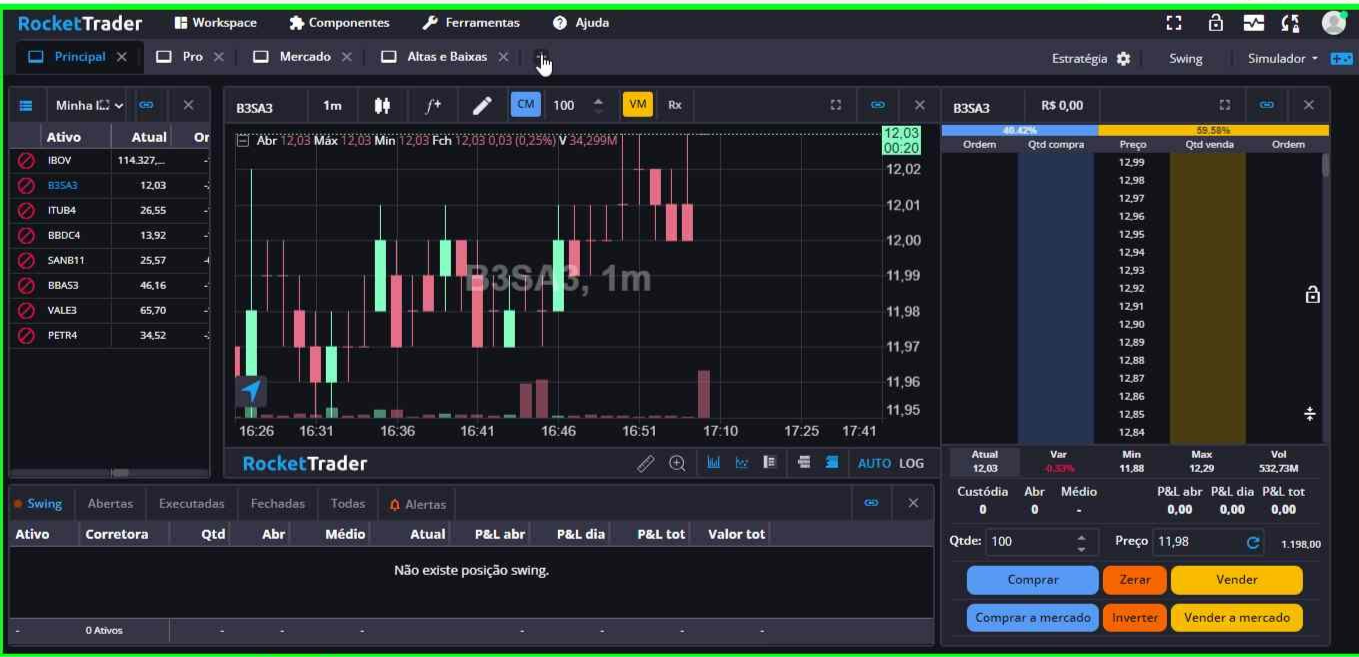1359x657 pixels.
Task: Adjust the chart quantity stepper arrows
Action: 598,104
